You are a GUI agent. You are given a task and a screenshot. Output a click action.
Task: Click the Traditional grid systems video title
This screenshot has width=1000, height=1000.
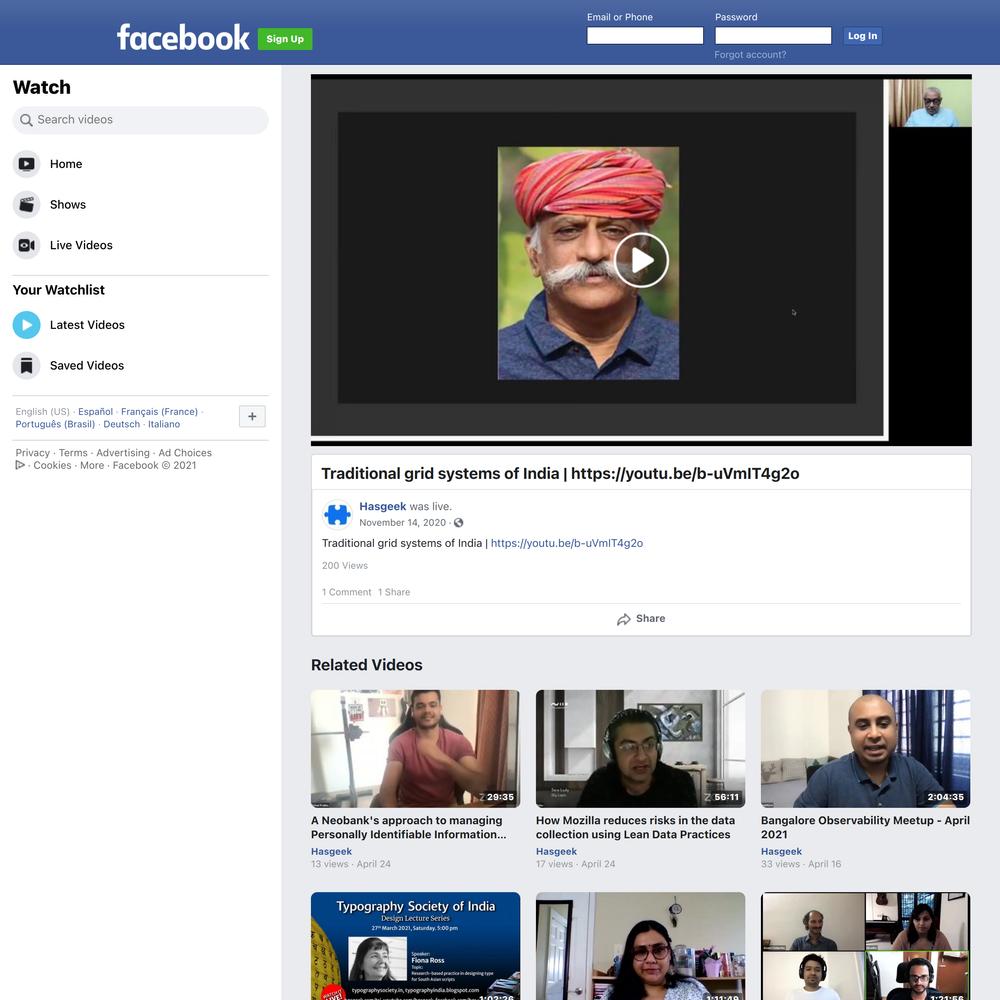(560, 474)
